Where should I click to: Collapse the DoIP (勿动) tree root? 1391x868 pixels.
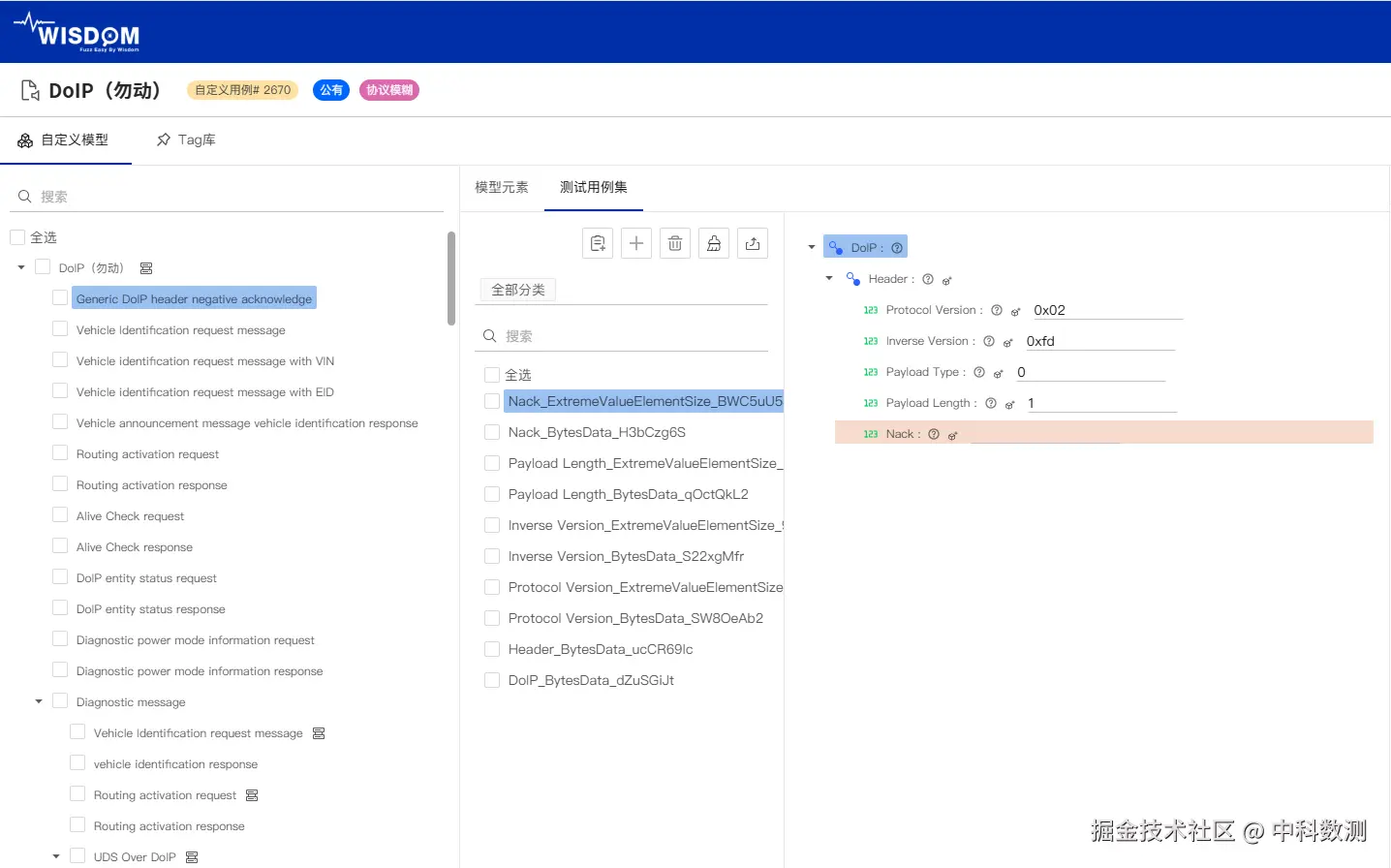click(x=21, y=267)
